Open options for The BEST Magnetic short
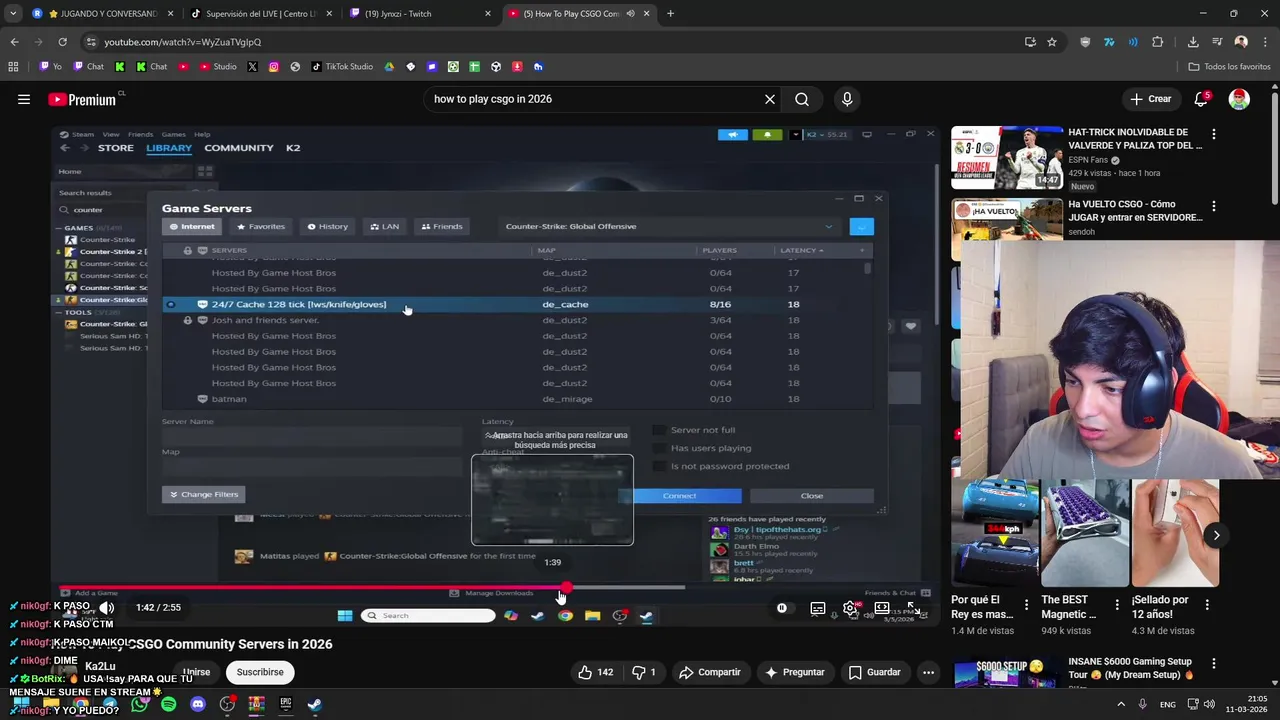 pos(1117,605)
